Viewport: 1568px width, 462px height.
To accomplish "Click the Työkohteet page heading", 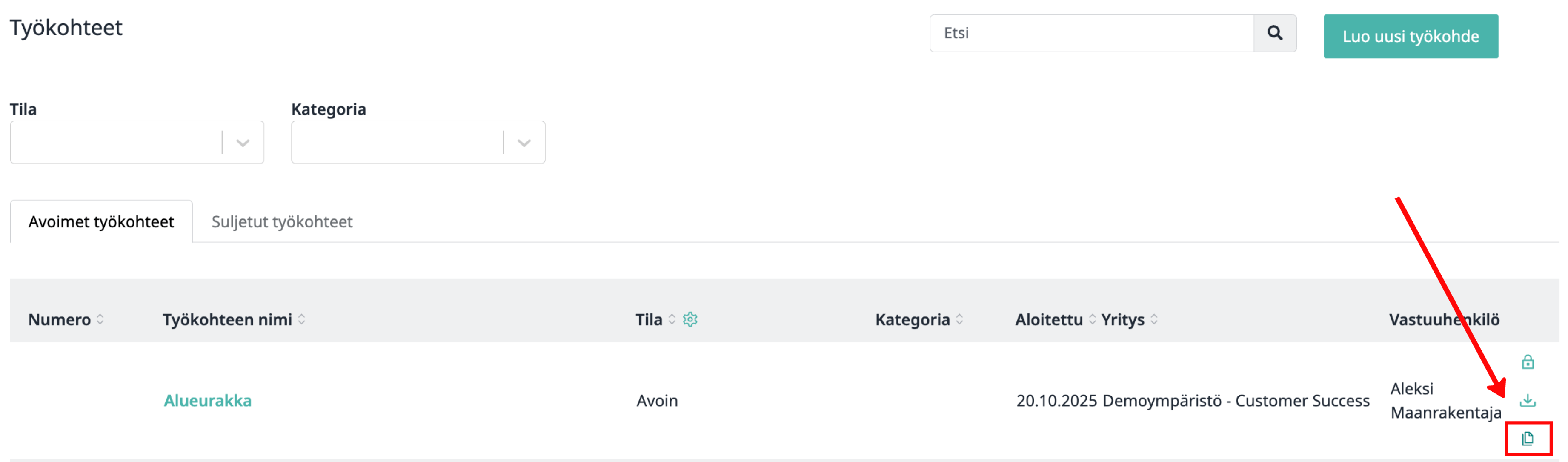I will pyautogui.click(x=66, y=28).
